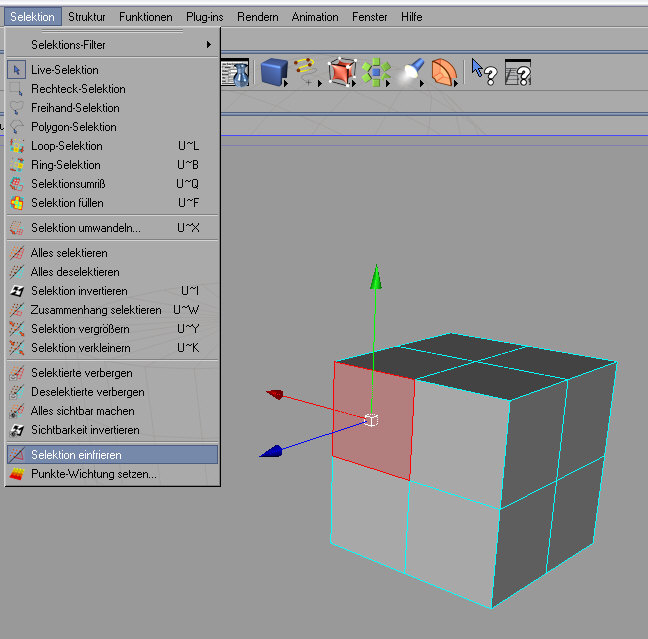Add a light with the spotlight icon

(x=411, y=72)
